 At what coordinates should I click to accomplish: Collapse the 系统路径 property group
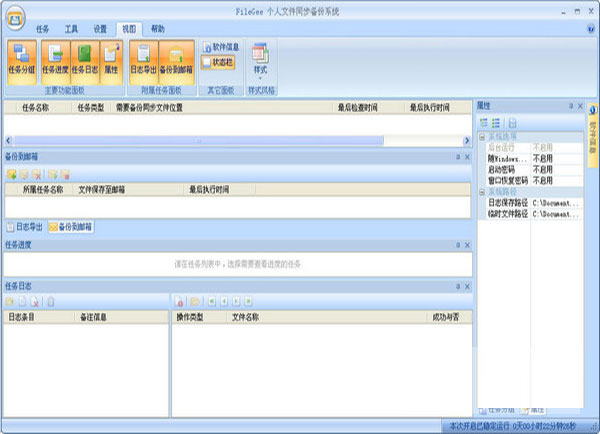[x=482, y=192]
